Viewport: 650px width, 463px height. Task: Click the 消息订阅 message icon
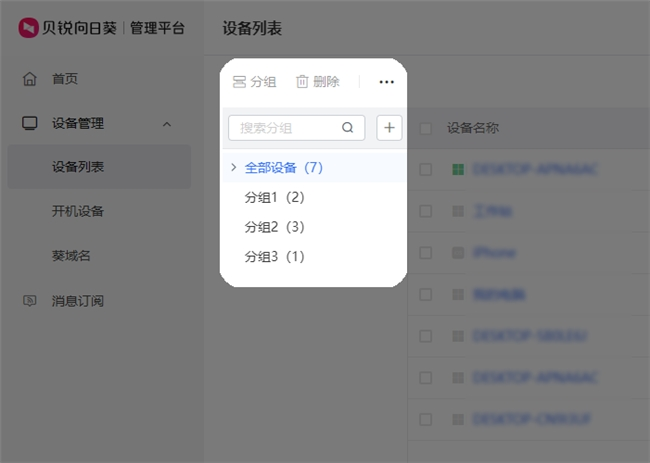pyautogui.click(x=30, y=301)
